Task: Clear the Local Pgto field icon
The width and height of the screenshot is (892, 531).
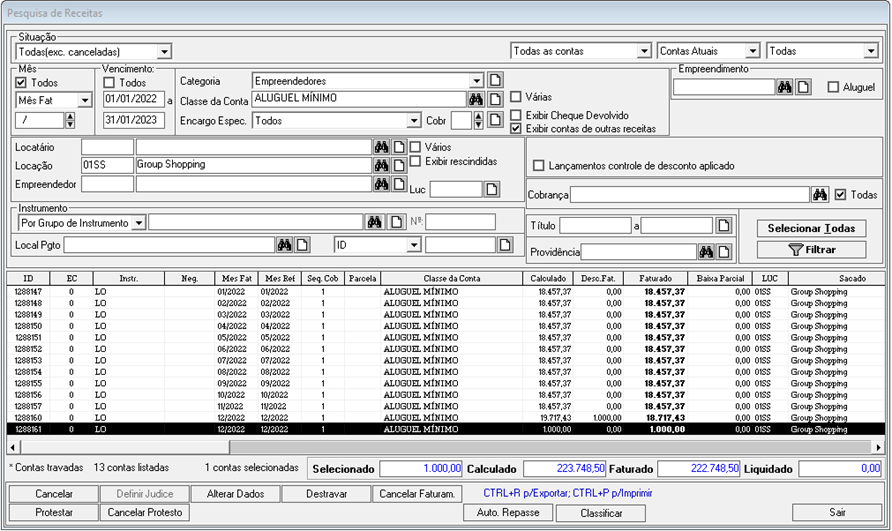Action: (303, 245)
